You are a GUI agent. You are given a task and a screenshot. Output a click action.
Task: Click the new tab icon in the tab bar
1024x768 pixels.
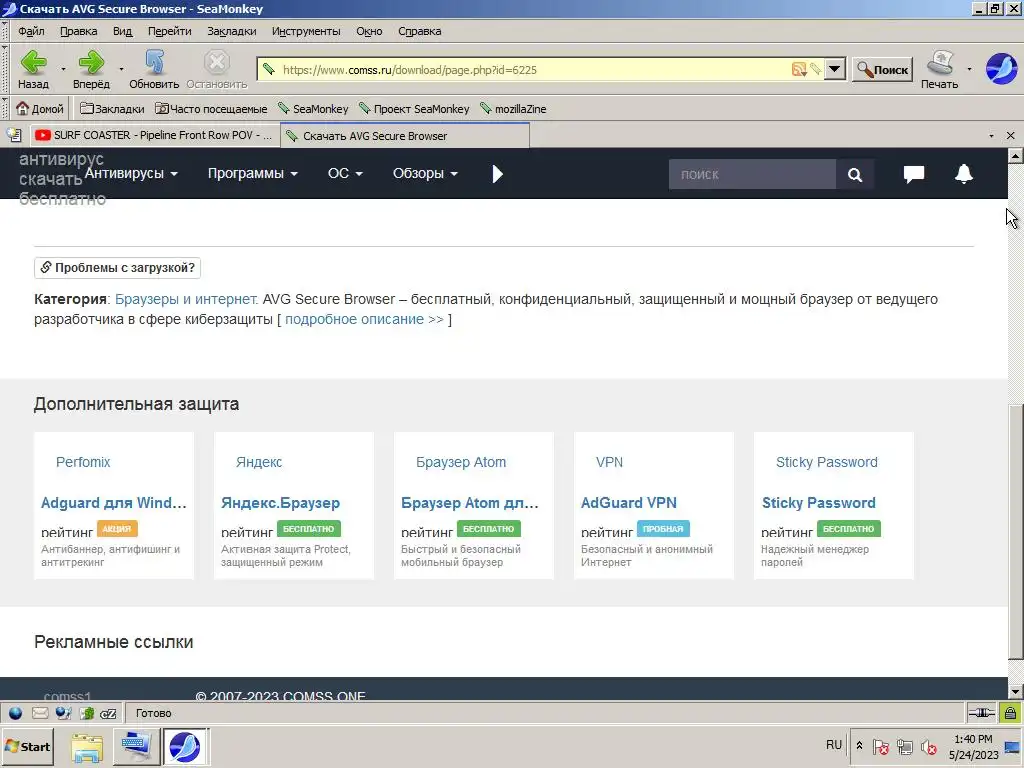(x=14, y=135)
